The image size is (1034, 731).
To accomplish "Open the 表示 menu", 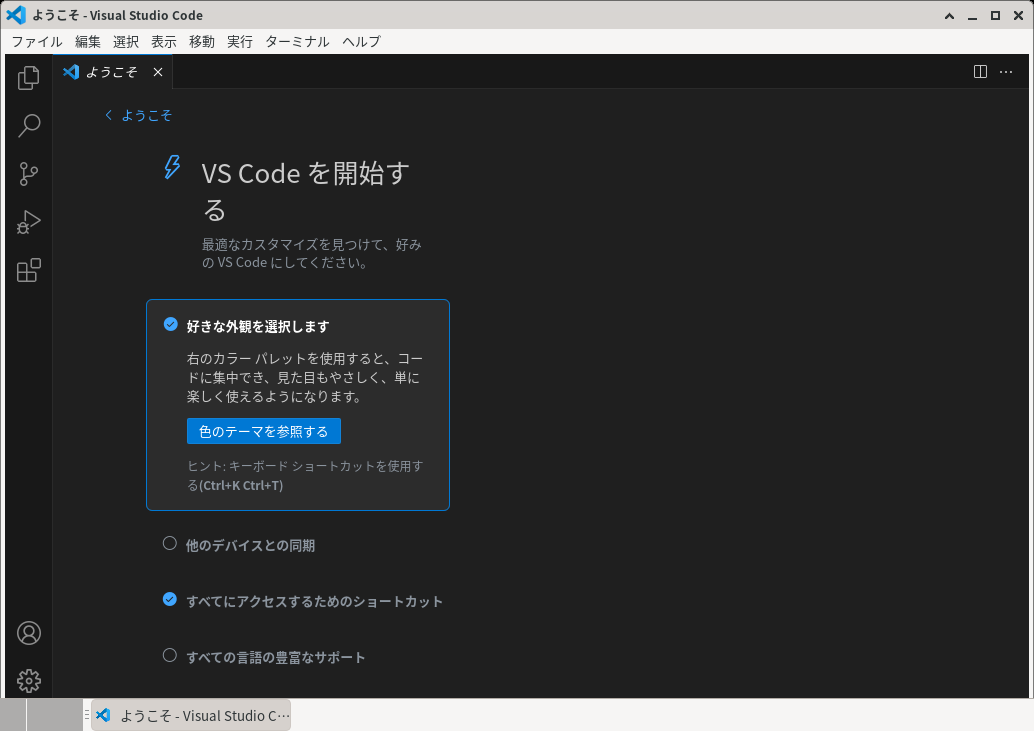I will (164, 42).
